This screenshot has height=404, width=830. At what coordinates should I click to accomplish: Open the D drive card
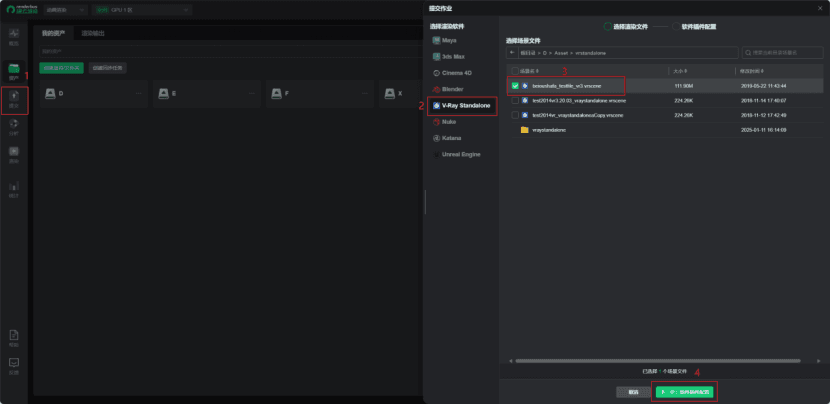tap(94, 94)
